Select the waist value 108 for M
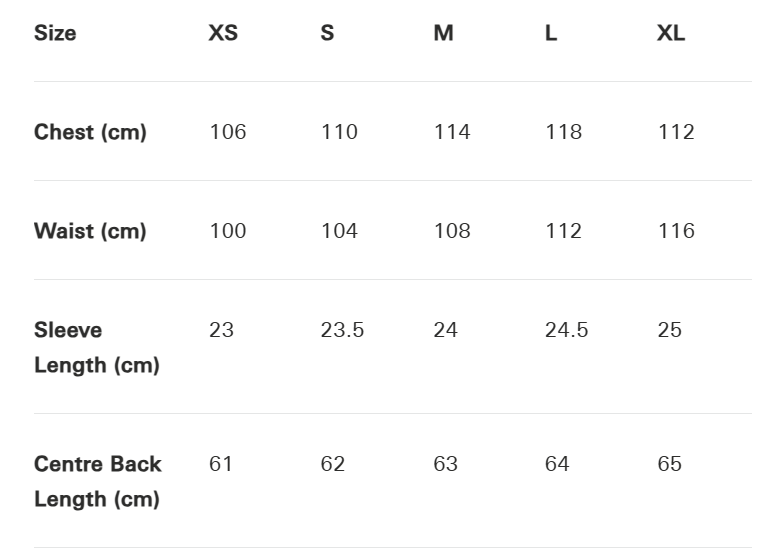760x552 pixels. (x=451, y=231)
